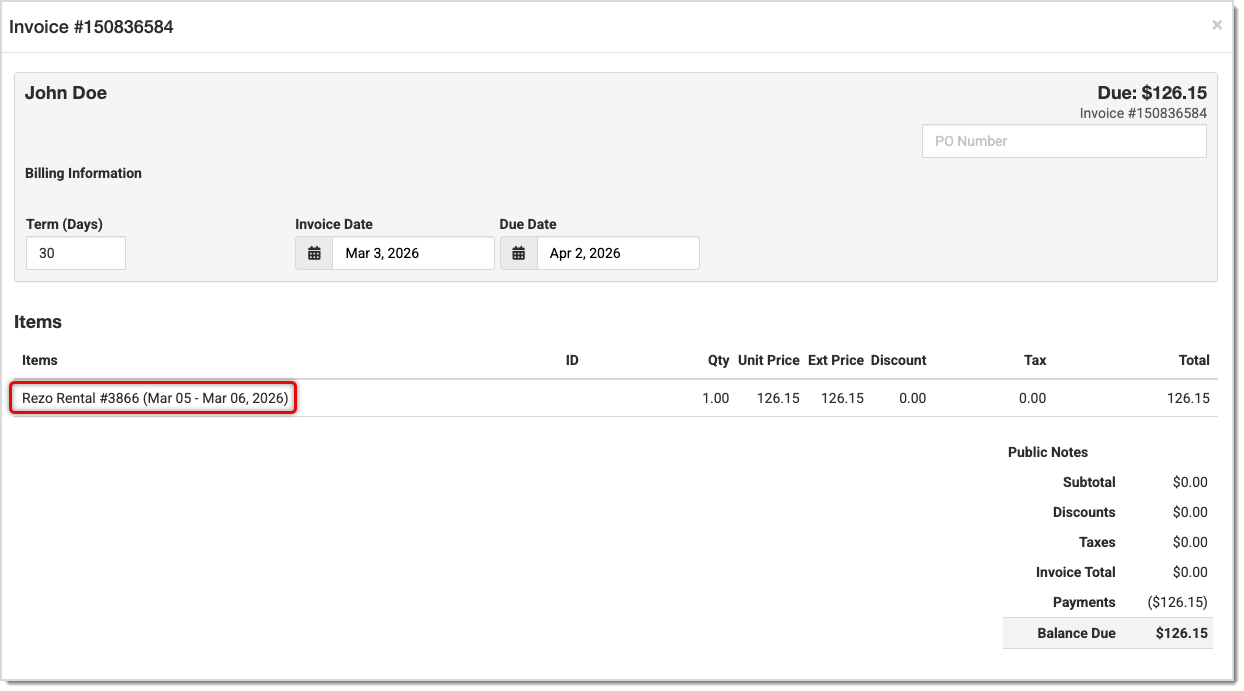The image size is (1244, 691).
Task: Open invoice item Rezo Rental dated Mar 05
Action: tap(152, 397)
